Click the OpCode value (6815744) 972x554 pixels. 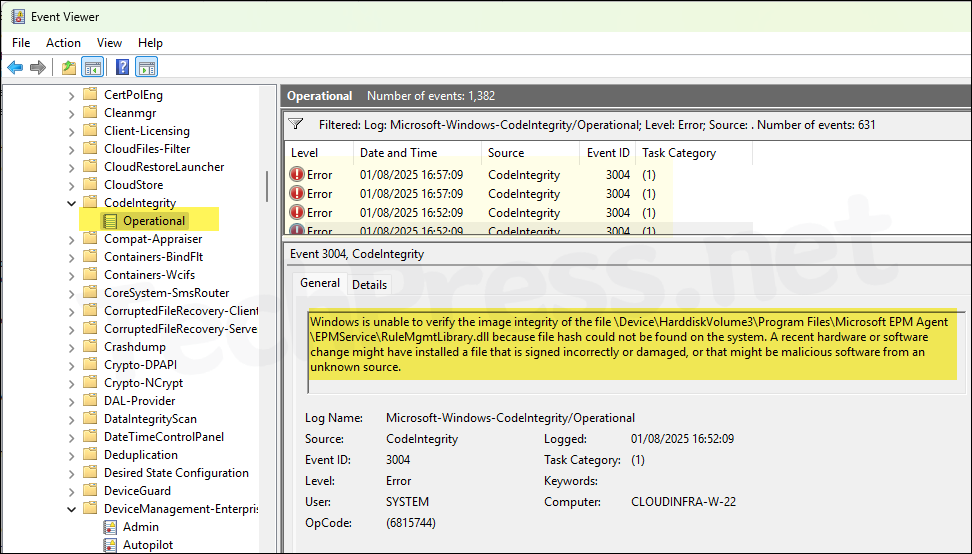click(410, 523)
